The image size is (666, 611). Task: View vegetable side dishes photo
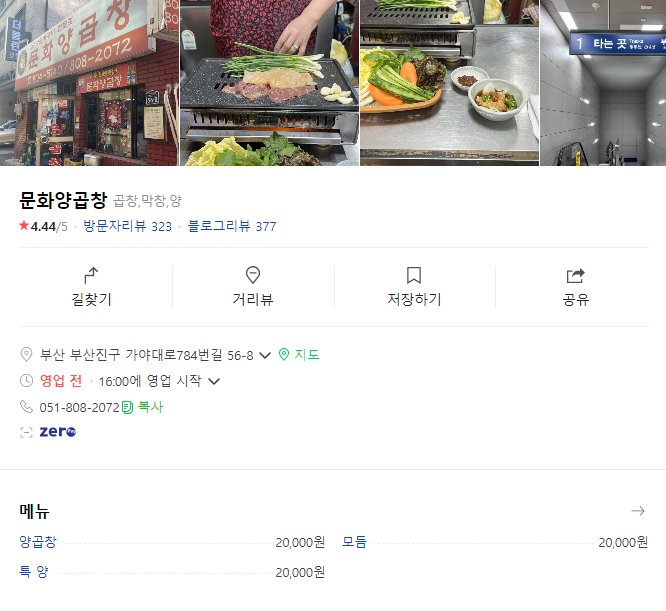tap(449, 83)
